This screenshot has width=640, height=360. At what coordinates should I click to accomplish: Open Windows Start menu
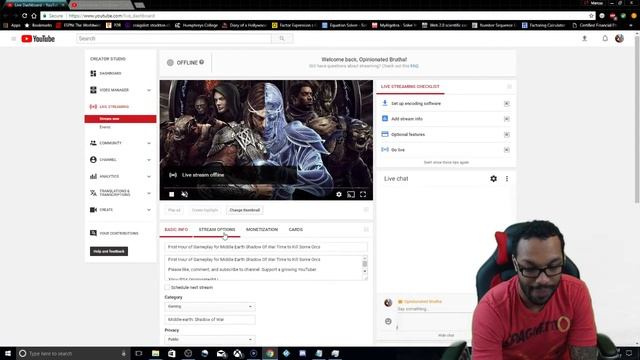[x=8, y=353]
